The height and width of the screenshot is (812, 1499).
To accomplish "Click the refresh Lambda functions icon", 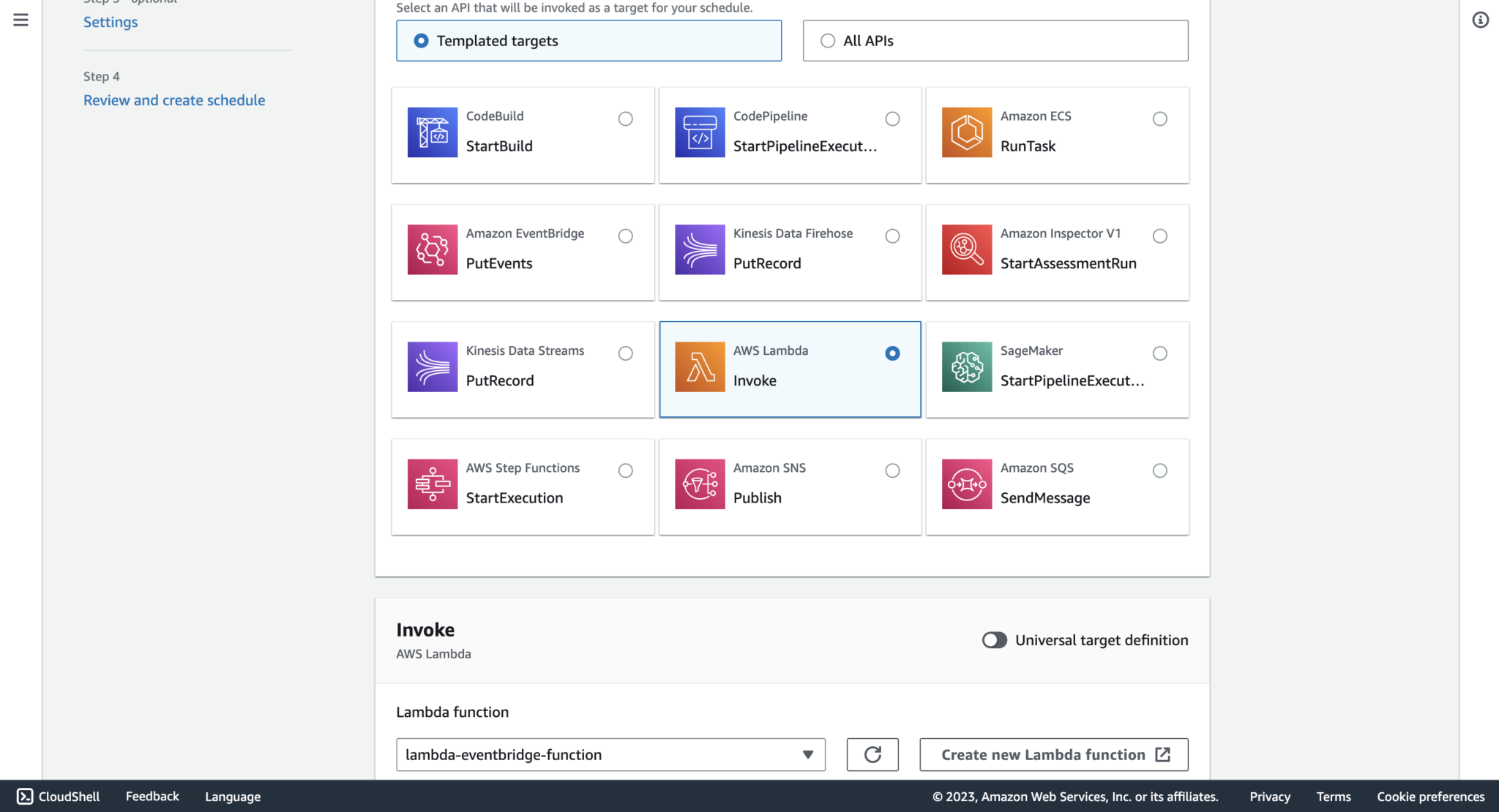I will coord(872,754).
